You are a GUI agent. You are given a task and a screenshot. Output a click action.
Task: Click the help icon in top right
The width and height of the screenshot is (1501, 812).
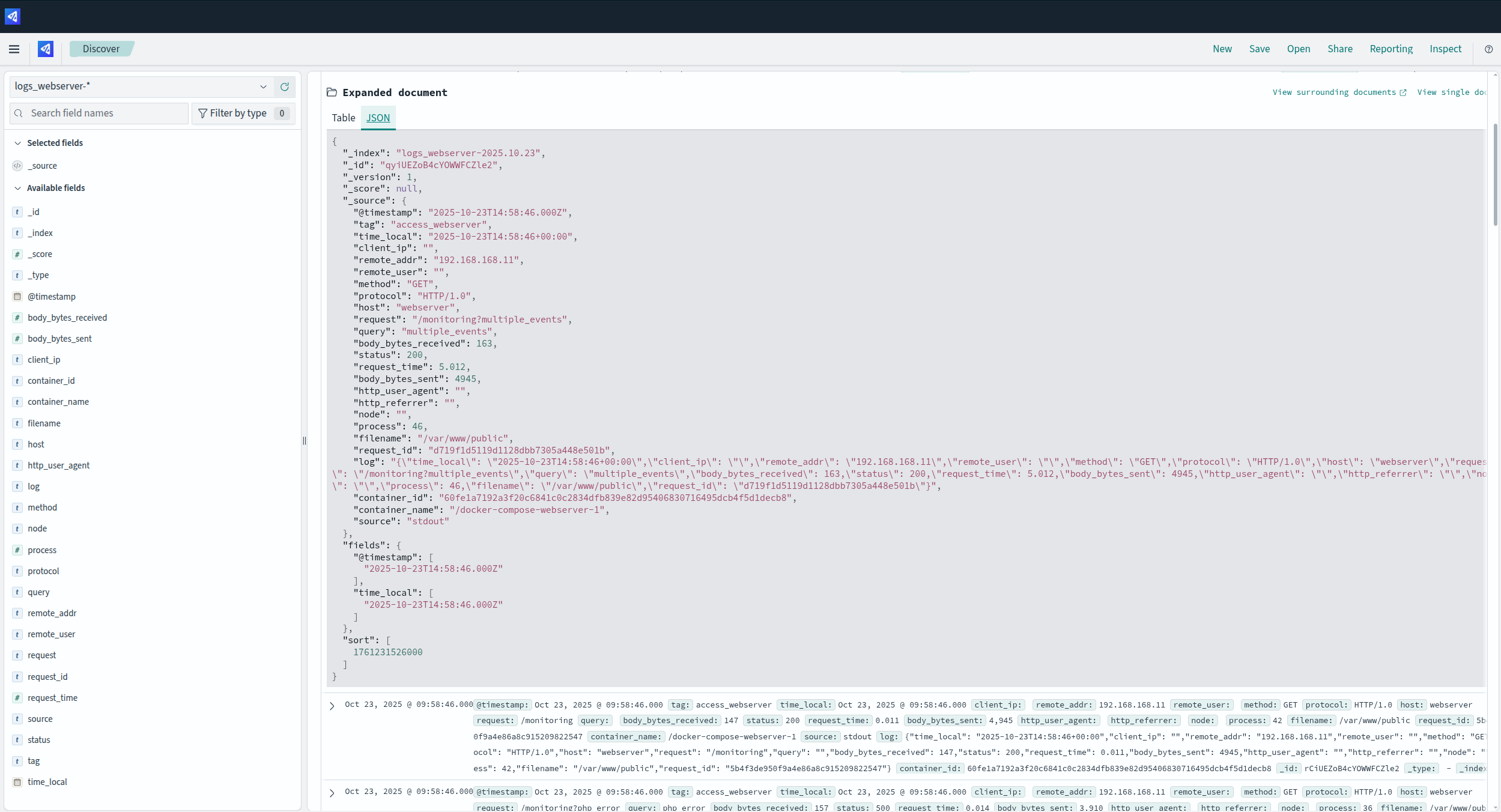point(1488,49)
